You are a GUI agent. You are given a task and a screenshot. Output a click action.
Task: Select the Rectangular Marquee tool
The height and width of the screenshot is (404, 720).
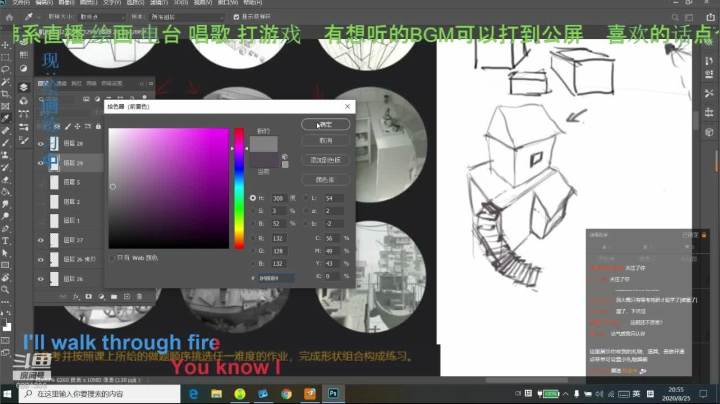click(x=6, y=57)
